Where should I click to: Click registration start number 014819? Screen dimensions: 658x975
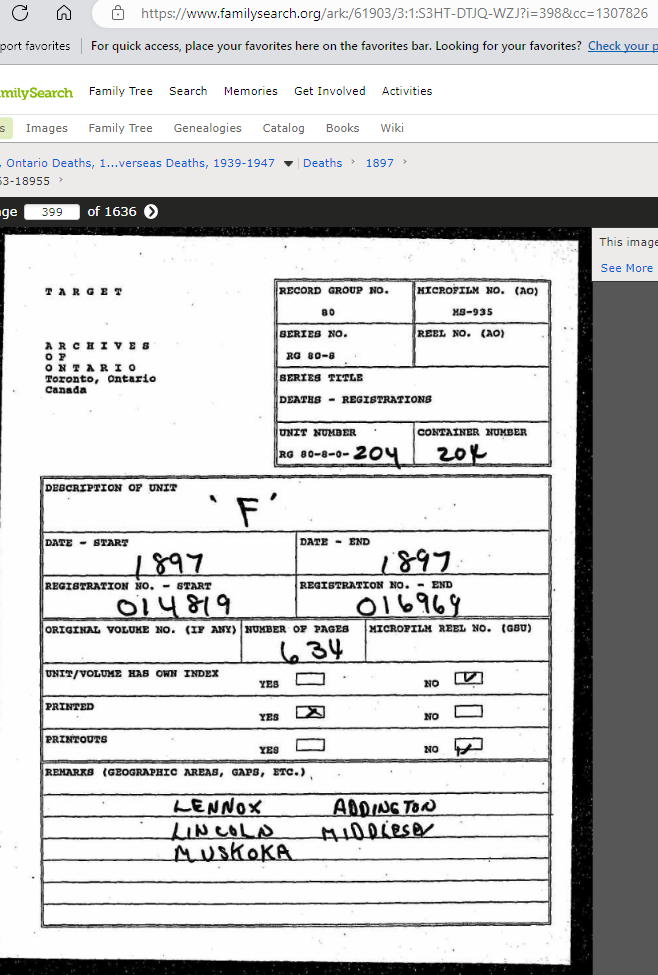174,604
